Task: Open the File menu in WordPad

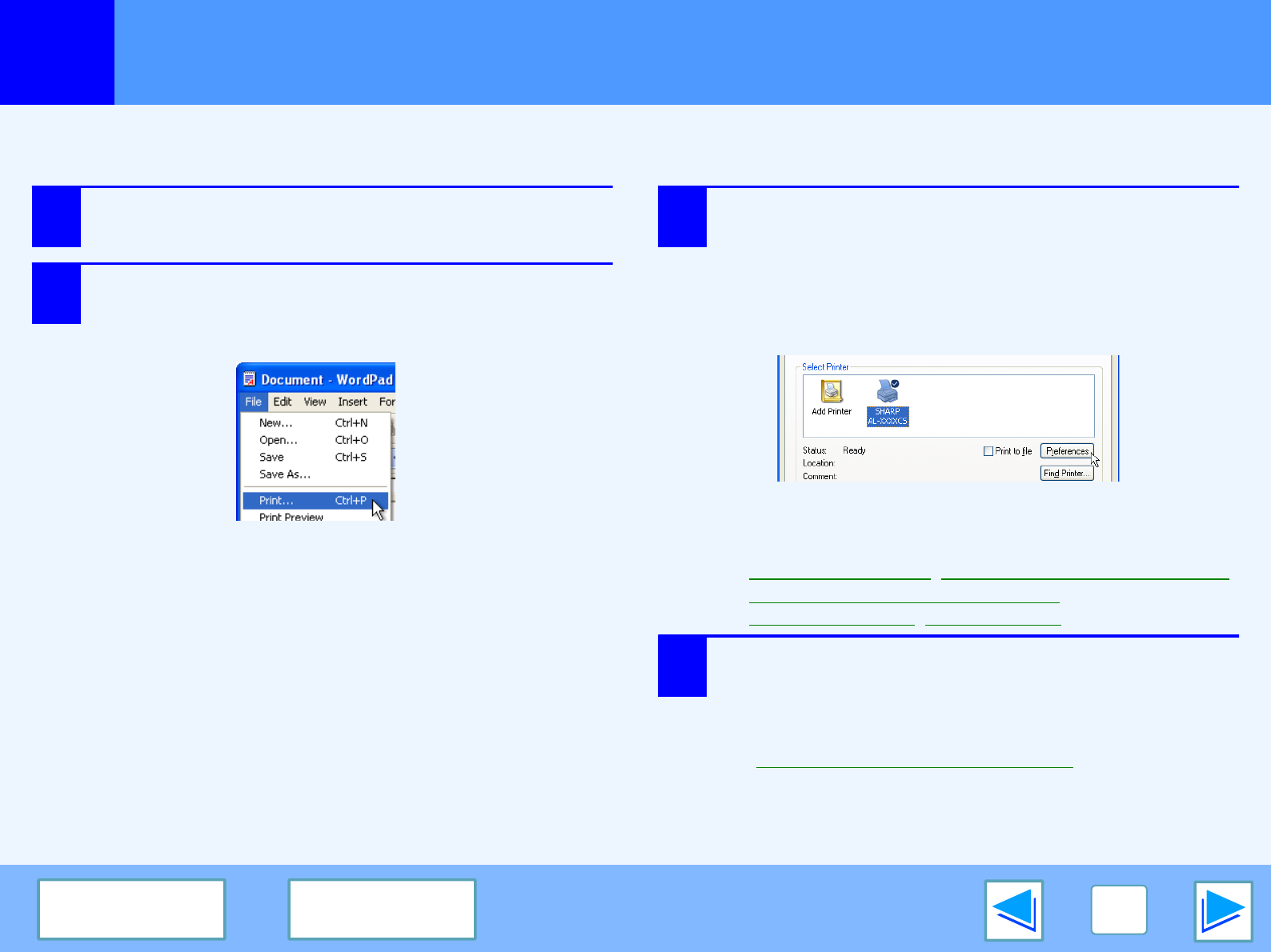Action: (253, 402)
